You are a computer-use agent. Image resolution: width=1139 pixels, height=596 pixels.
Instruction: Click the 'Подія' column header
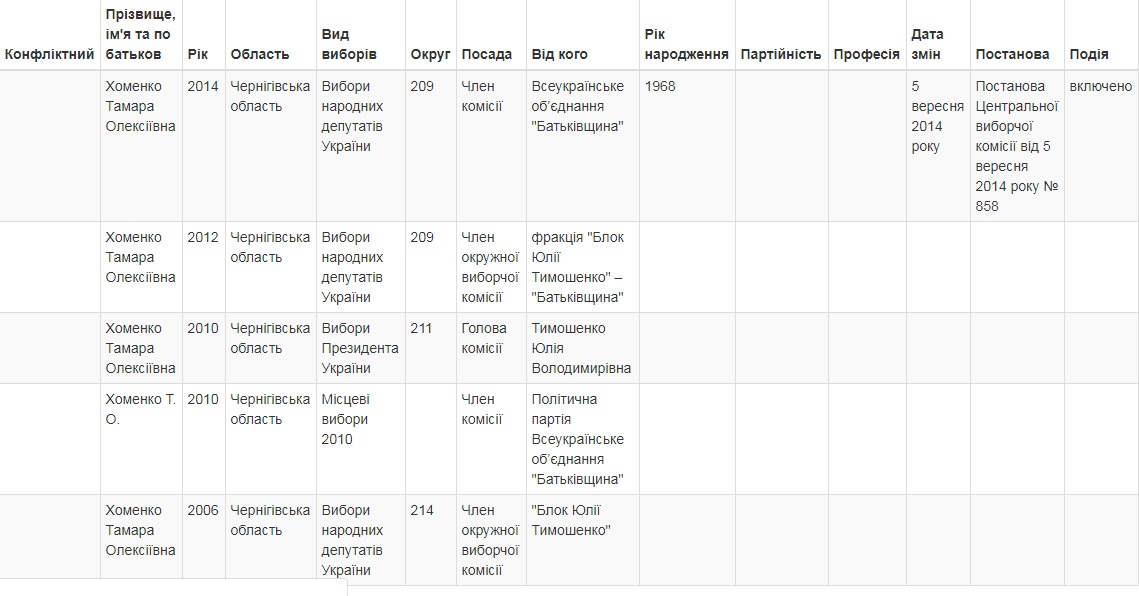[x=1089, y=55]
